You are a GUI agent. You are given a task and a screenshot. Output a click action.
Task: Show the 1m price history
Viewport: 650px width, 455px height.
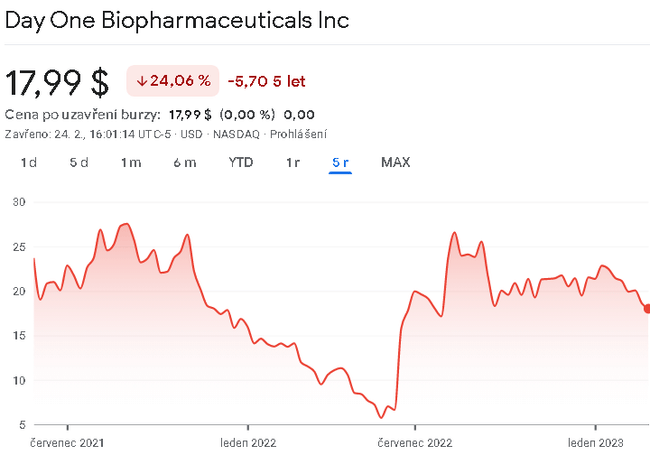click(x=131, y=162)
